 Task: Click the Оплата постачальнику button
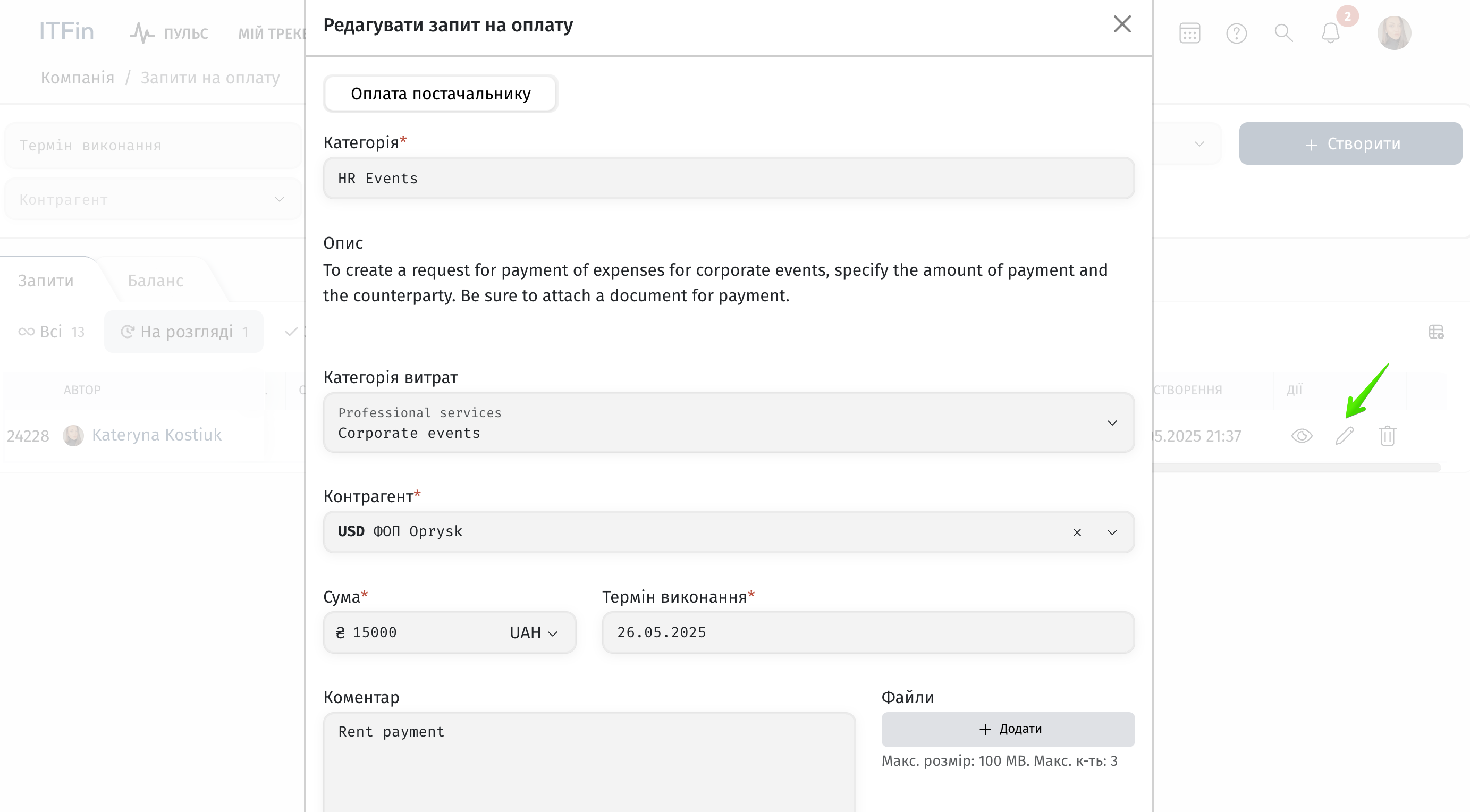point(441,94)
